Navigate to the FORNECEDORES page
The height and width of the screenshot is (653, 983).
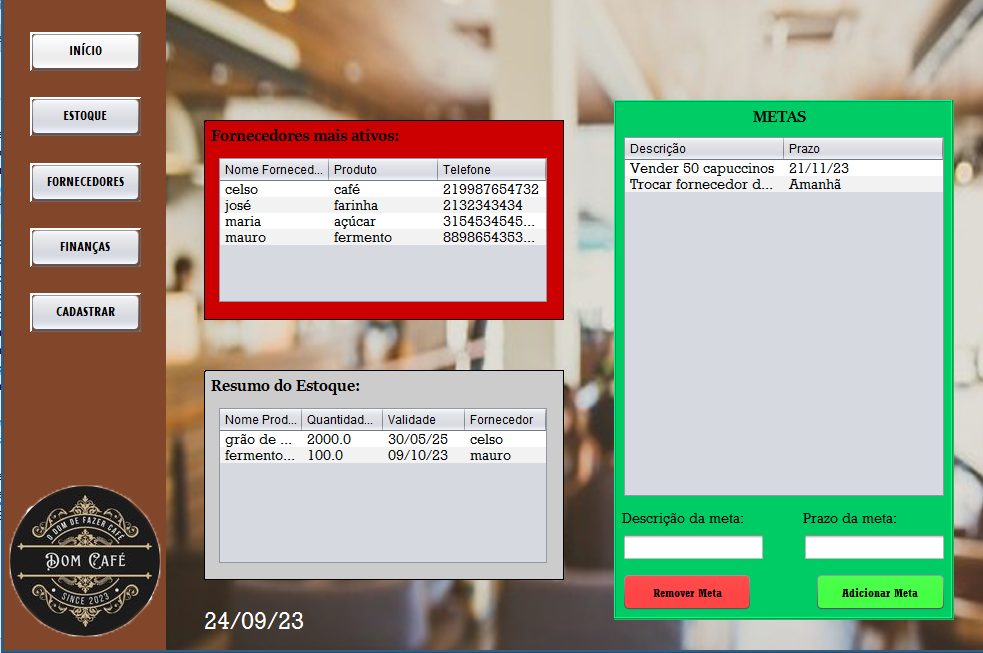(x=85, y=182)
